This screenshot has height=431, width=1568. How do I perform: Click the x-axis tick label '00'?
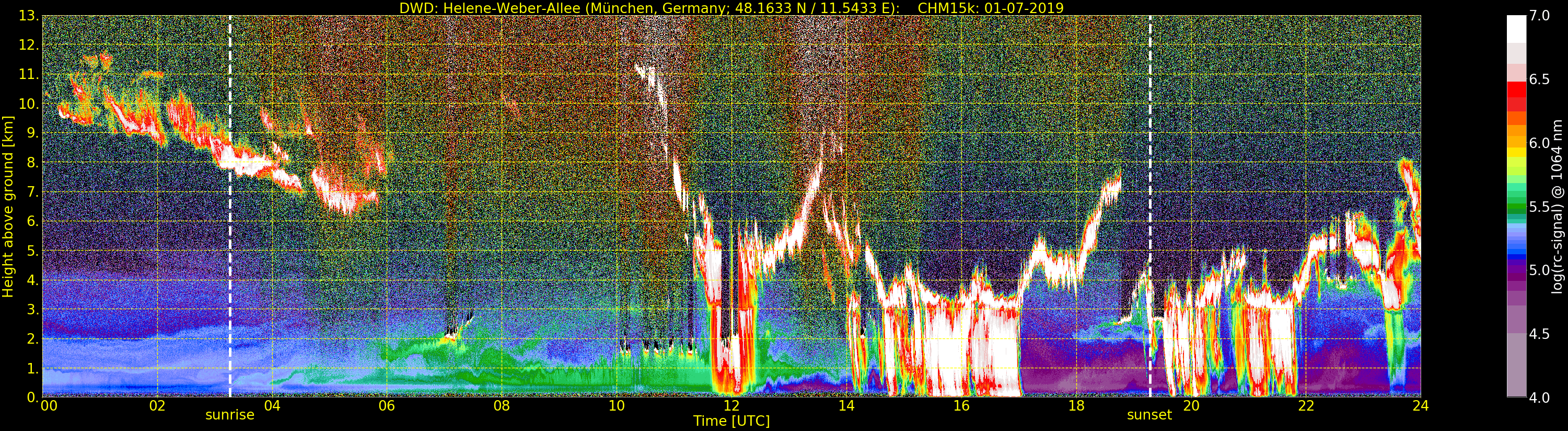(49, 405)
